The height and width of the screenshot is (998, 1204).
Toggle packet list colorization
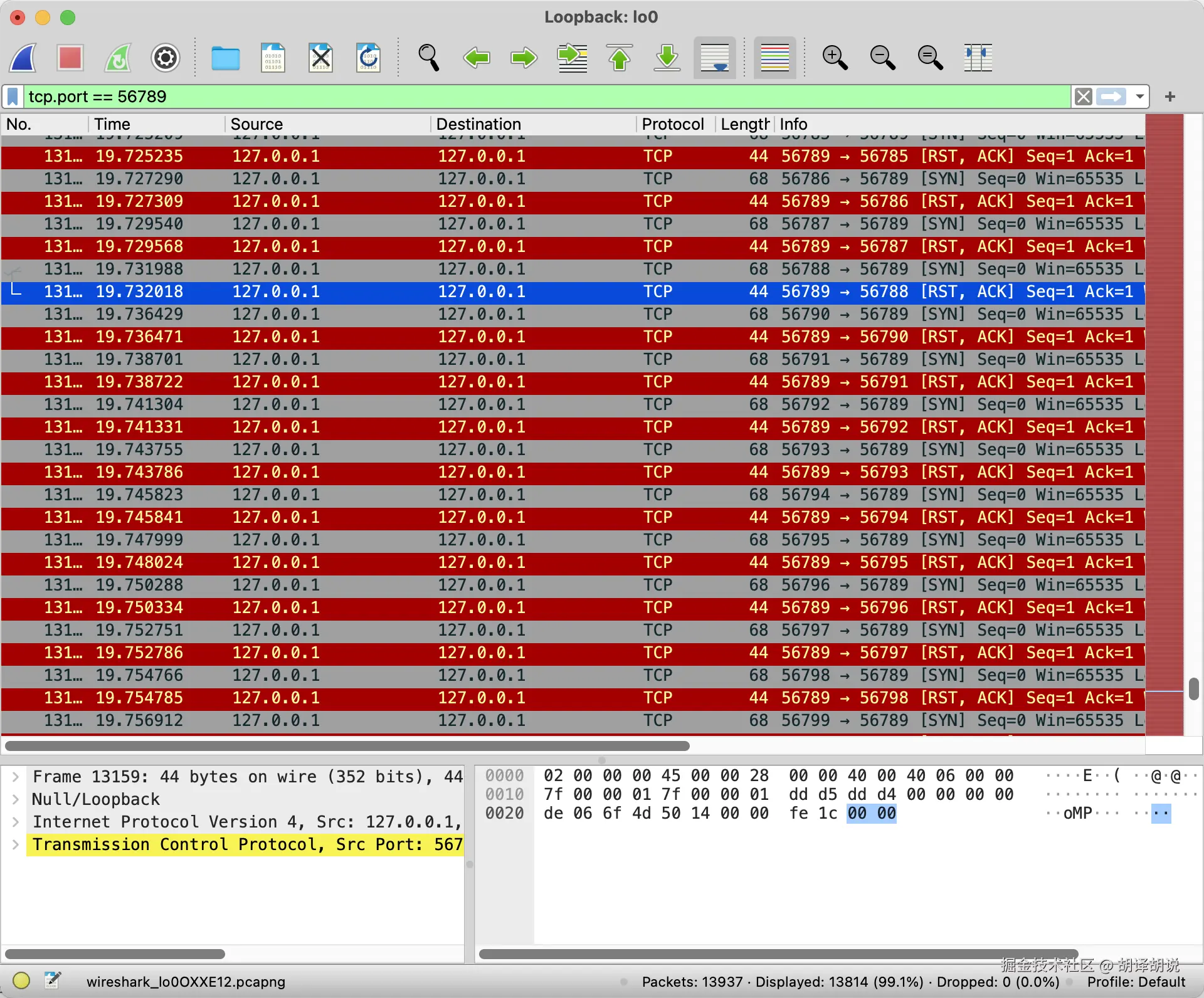774,58
